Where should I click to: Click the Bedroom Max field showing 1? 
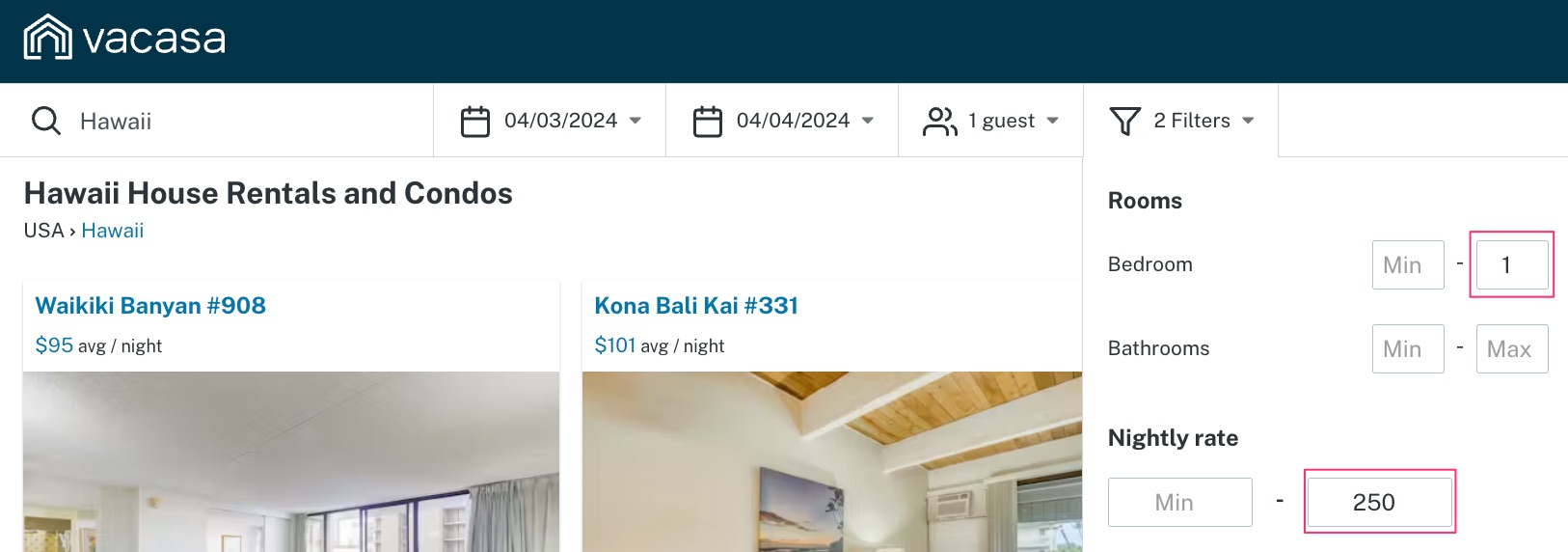click(x=1512, y=264)
